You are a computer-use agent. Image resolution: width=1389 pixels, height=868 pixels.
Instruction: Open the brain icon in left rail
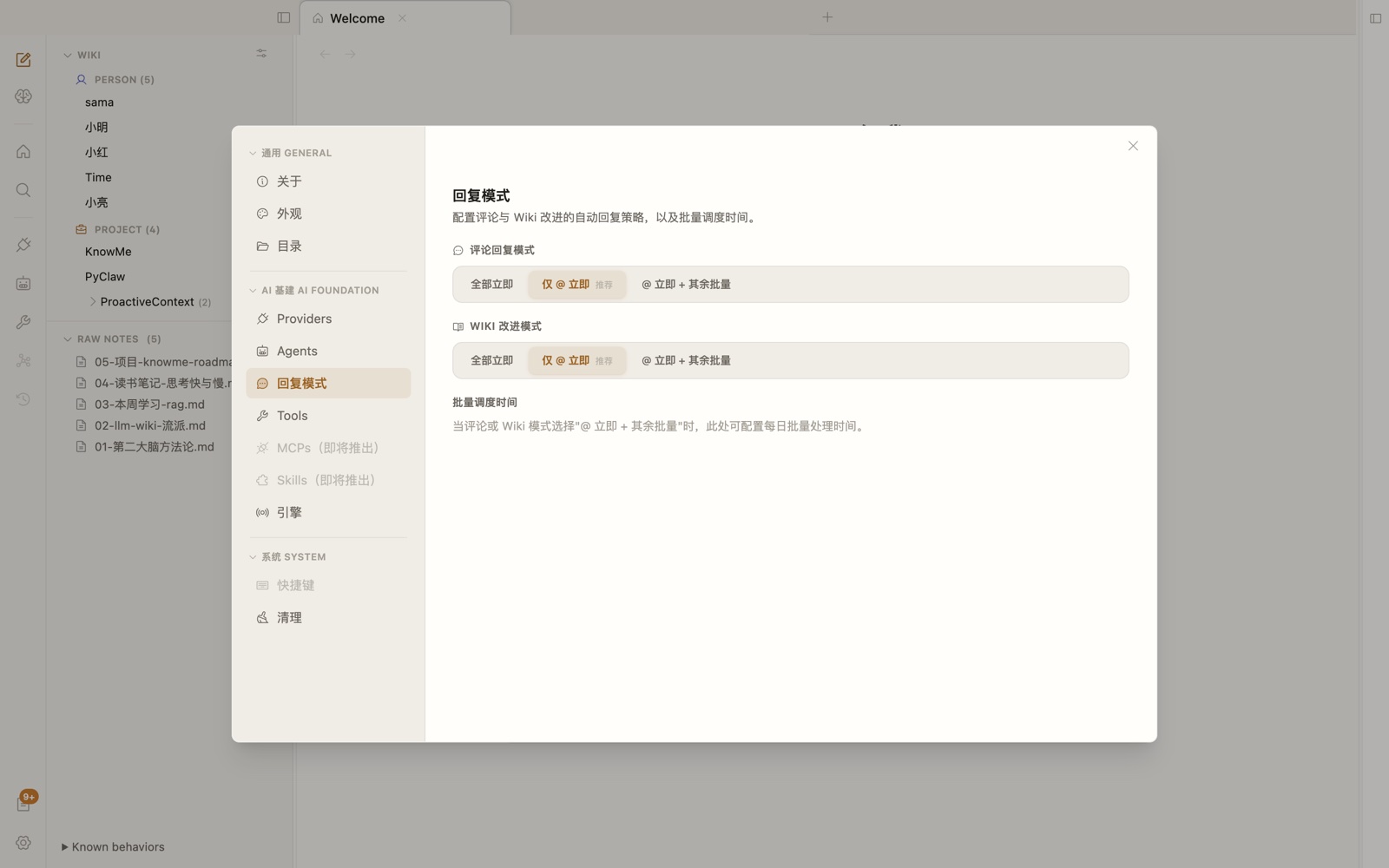tap(23, 96)
